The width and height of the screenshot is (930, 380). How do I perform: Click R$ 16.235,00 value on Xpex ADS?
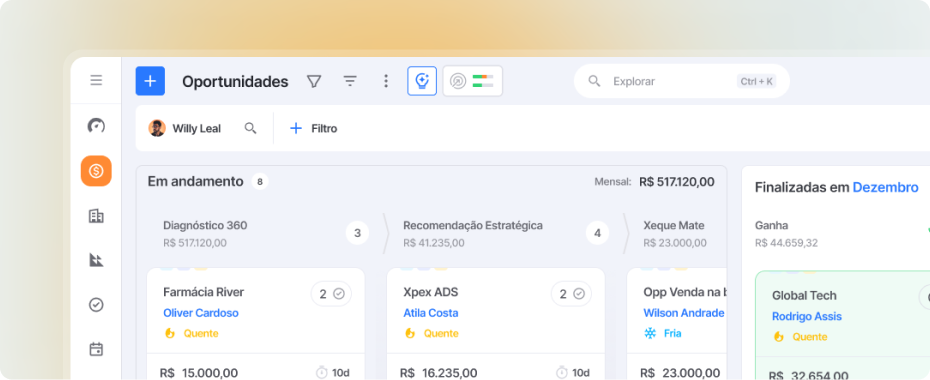coord(439,373)
